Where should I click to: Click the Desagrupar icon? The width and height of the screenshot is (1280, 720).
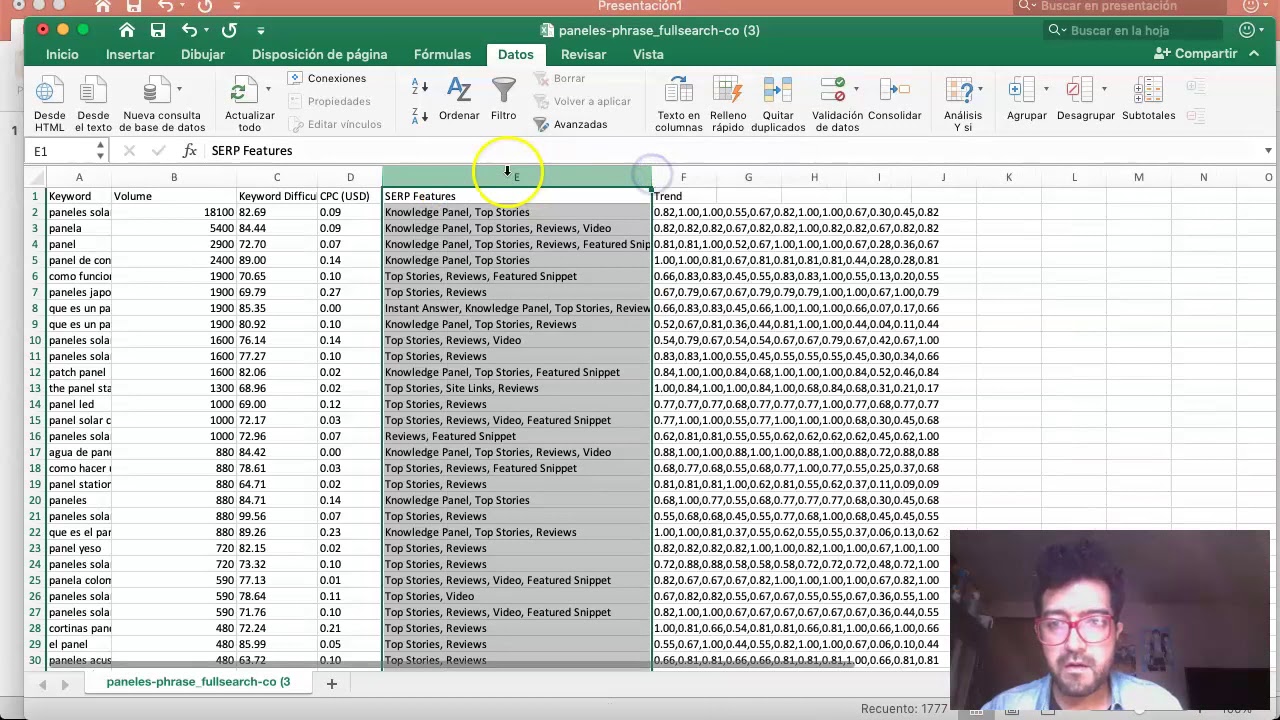[1079, 92]
